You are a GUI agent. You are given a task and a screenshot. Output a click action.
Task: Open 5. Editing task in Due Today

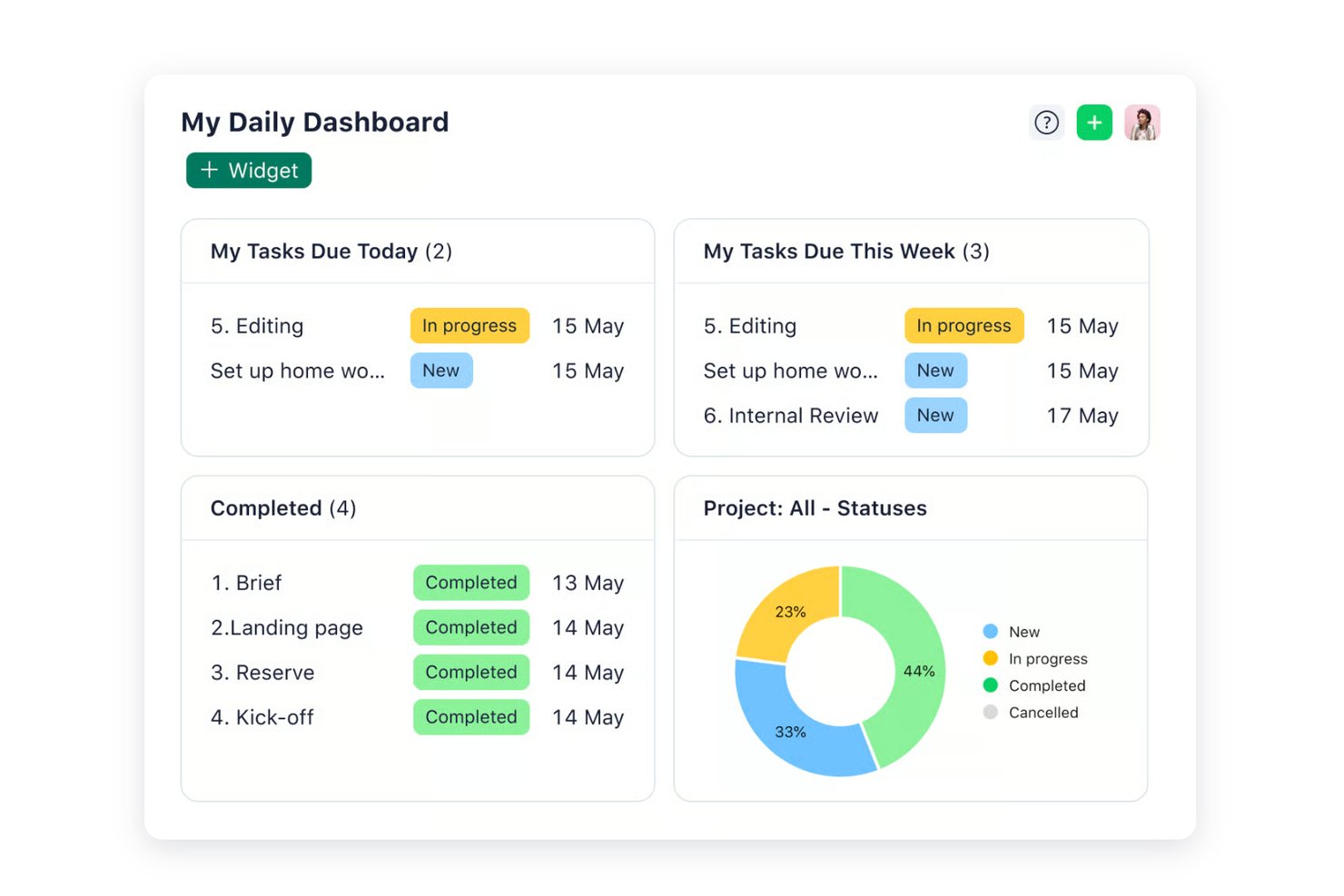pos(257,326)
